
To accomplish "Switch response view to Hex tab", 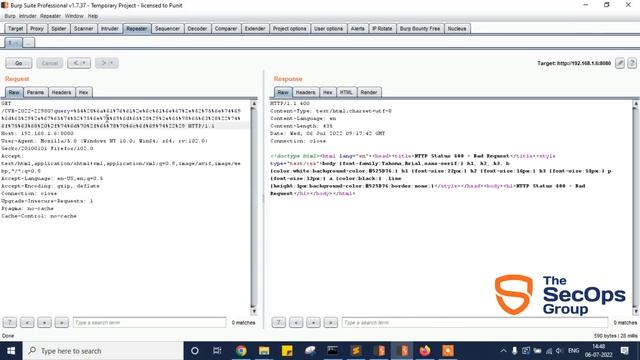I will click(327, 92).
